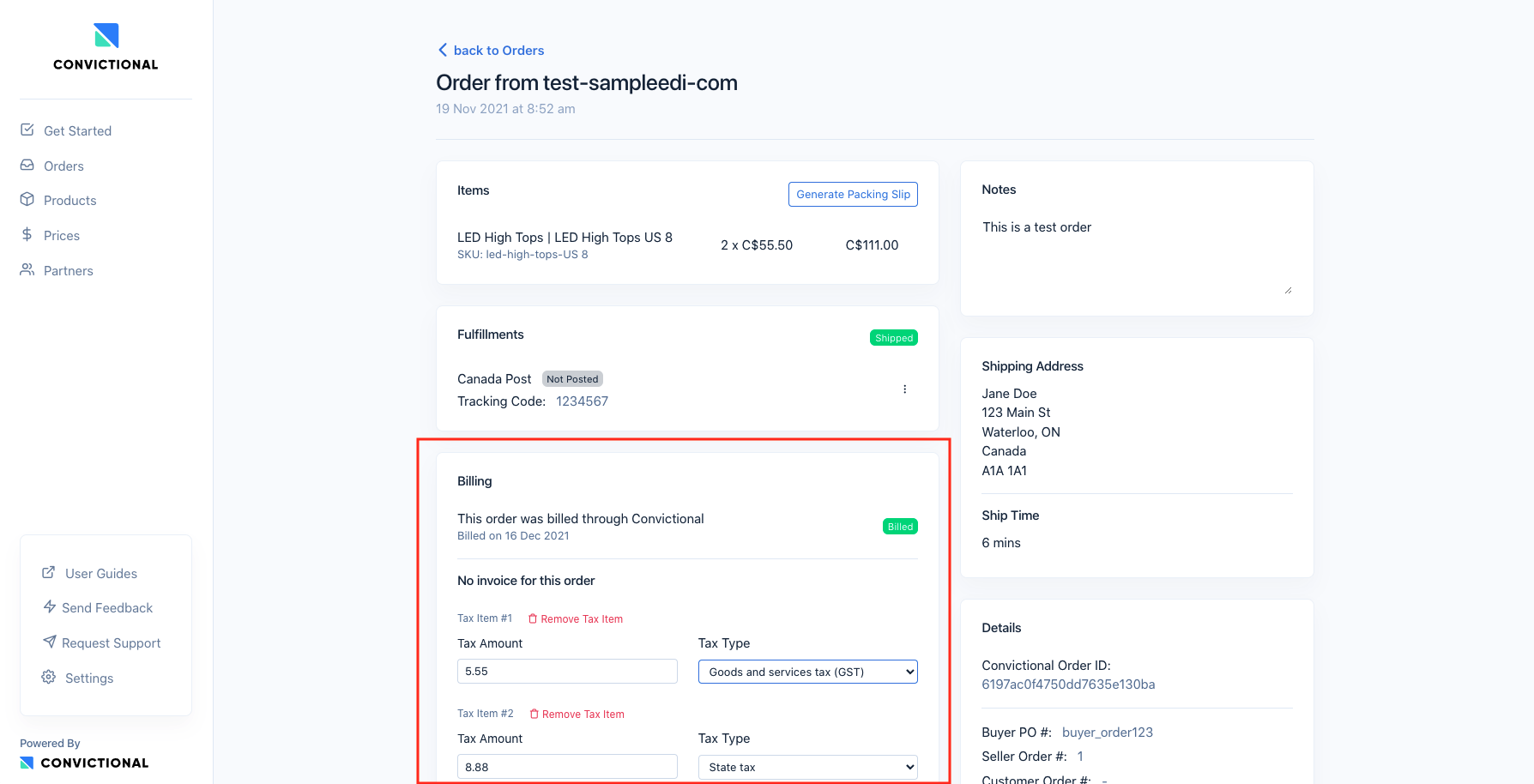Viewport: 1534px width, 784px height.
Task: Open User Guides link
Action: click(x=100, y=573)
